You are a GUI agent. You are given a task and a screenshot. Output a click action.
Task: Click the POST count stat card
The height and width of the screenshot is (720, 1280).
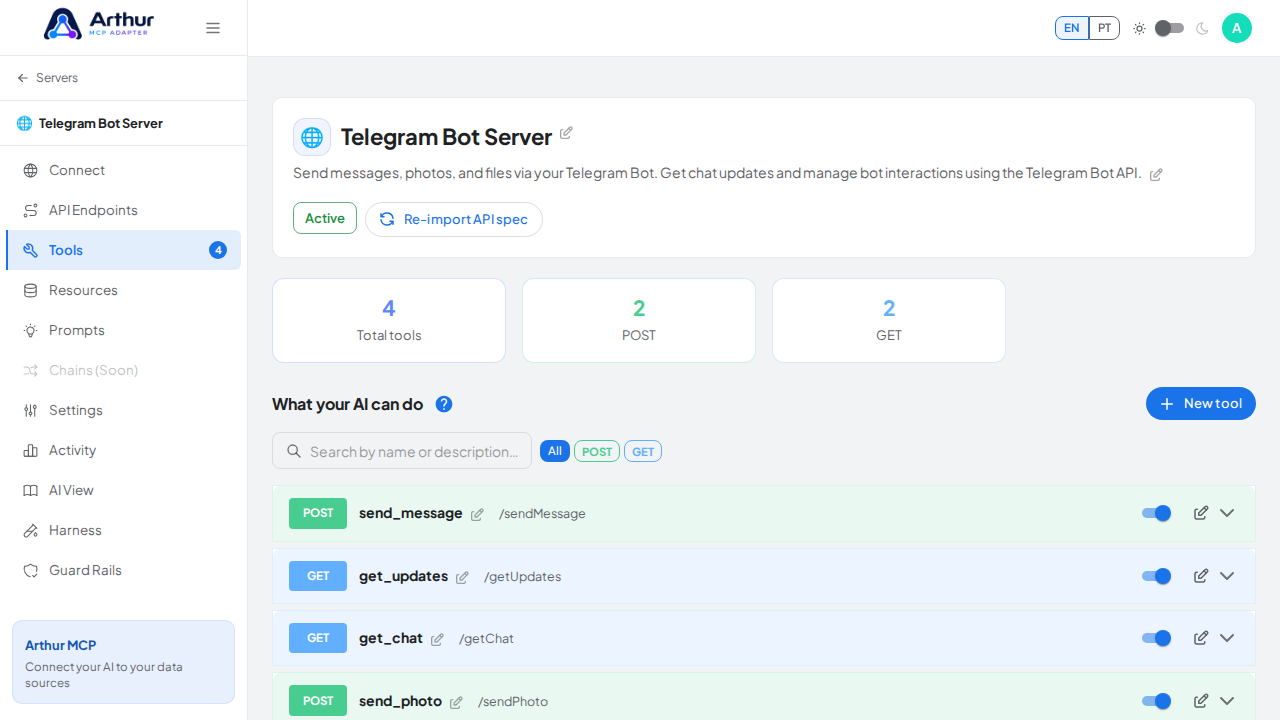coord(639,320)
